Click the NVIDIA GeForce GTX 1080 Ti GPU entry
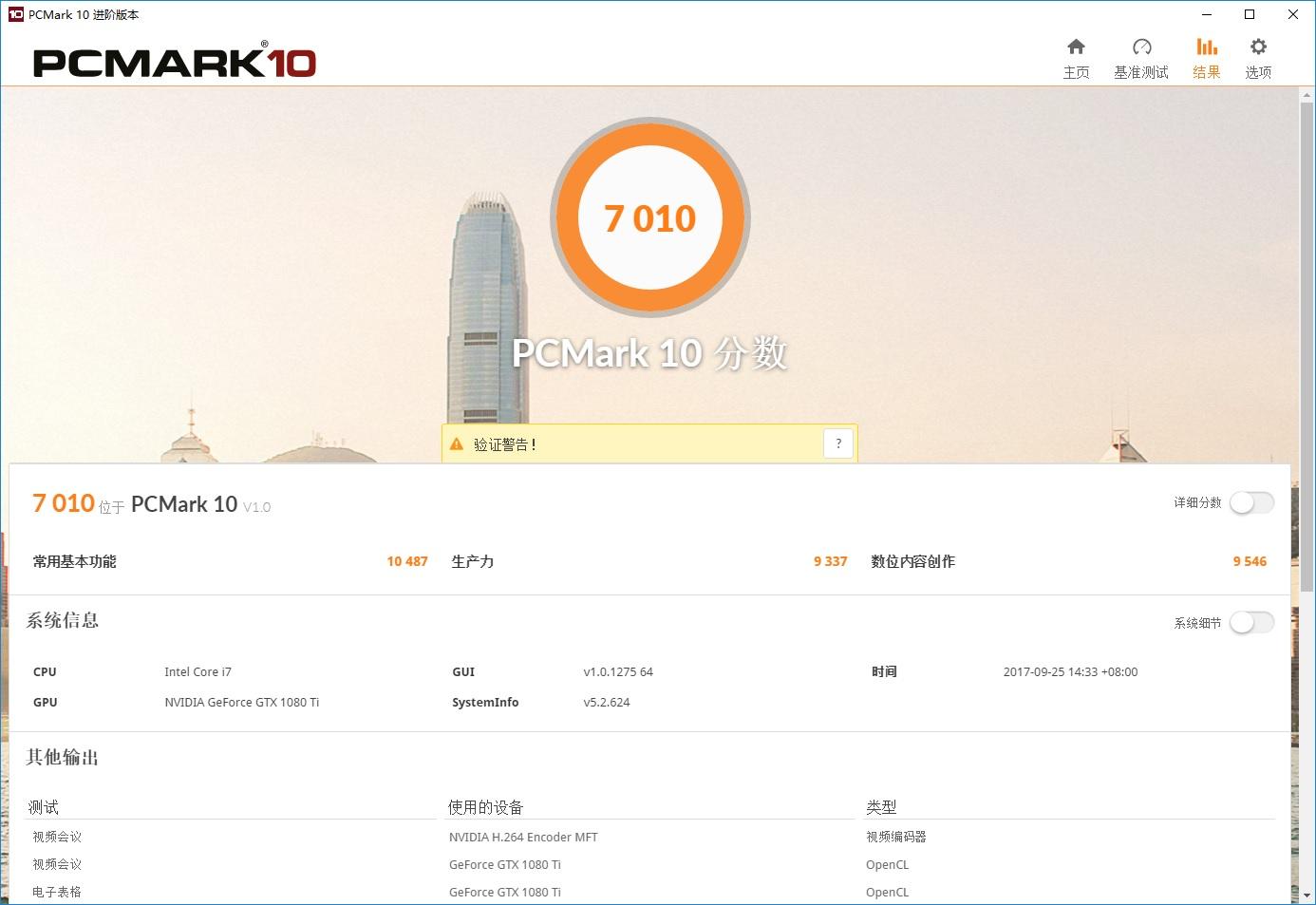Image resolution: width=1316 pixels, height=905 pixels. (241, 702)
